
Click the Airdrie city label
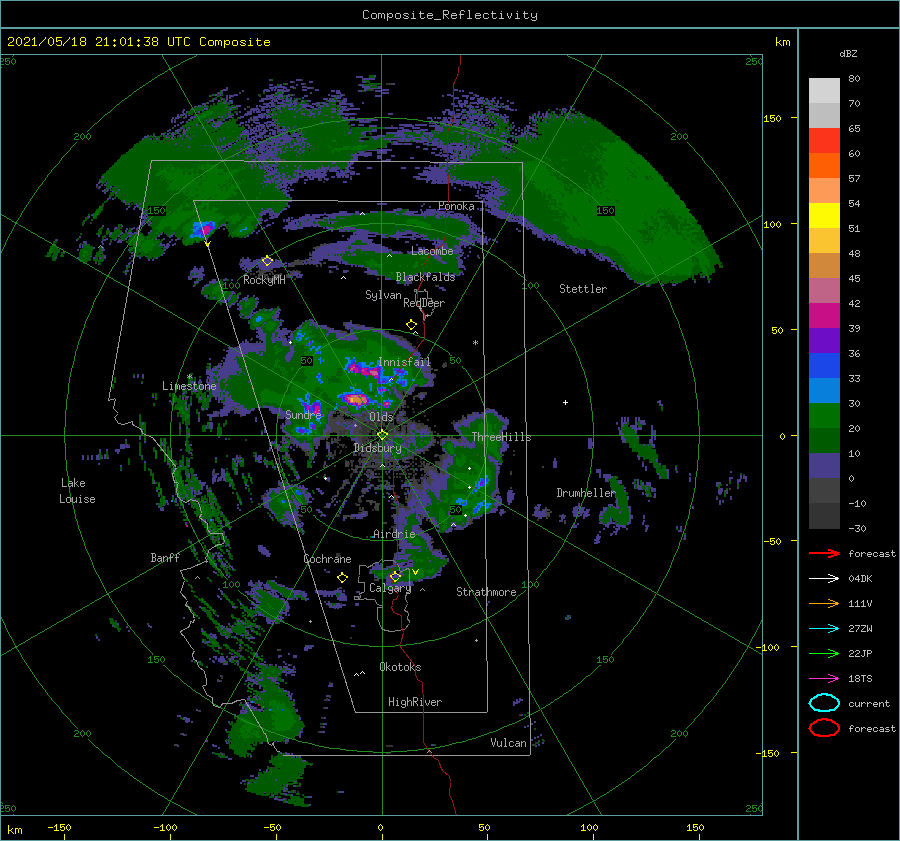coord(394,534)
